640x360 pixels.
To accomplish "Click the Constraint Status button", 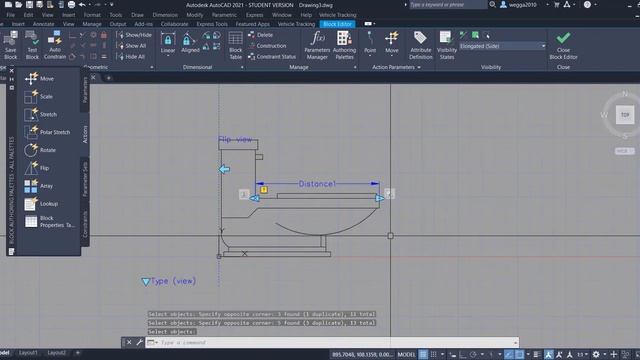I will (272, 57).
